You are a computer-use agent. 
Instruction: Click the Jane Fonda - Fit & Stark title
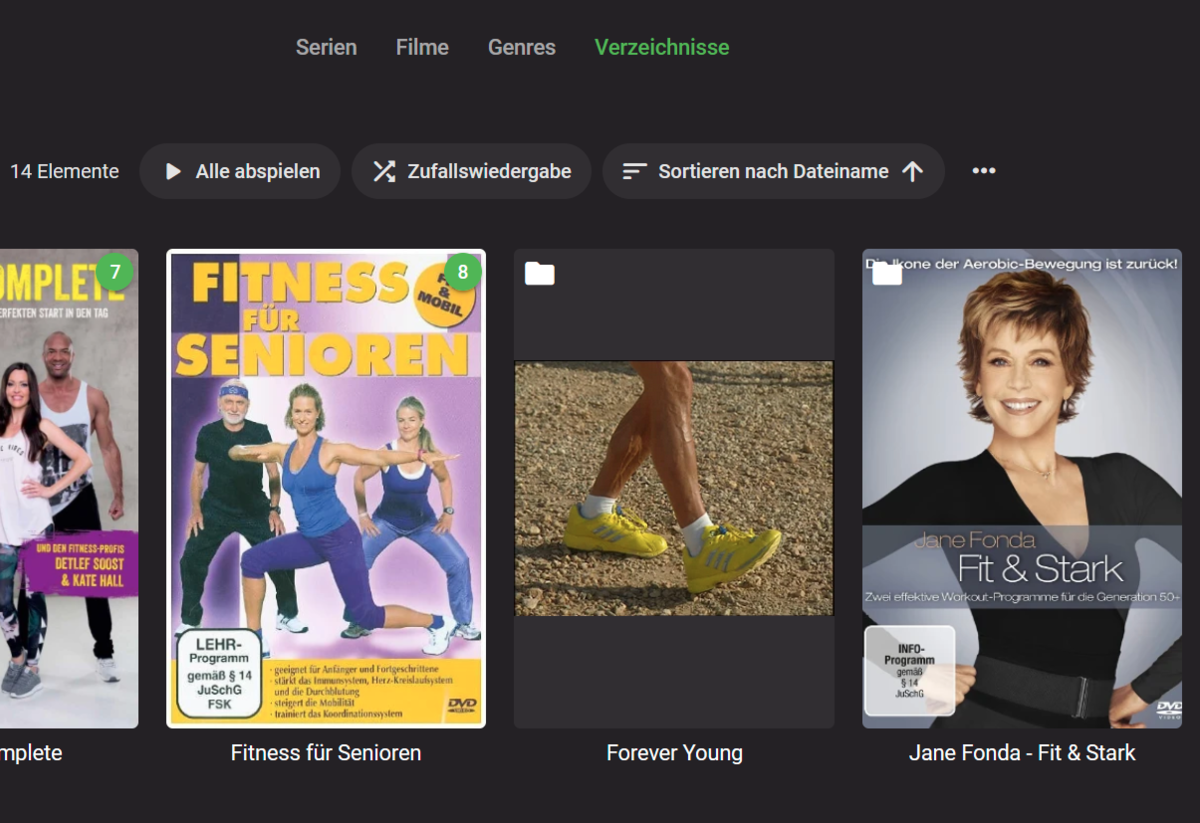[x=1022, y=753]
